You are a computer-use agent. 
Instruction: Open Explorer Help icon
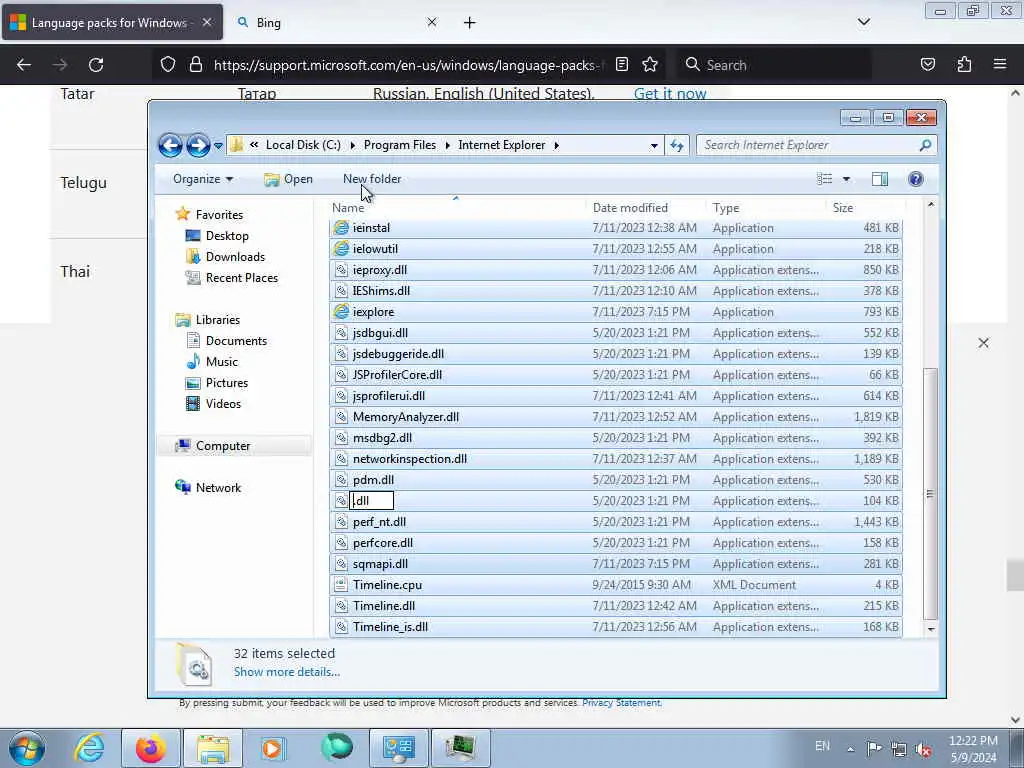(x=916, y=179)
